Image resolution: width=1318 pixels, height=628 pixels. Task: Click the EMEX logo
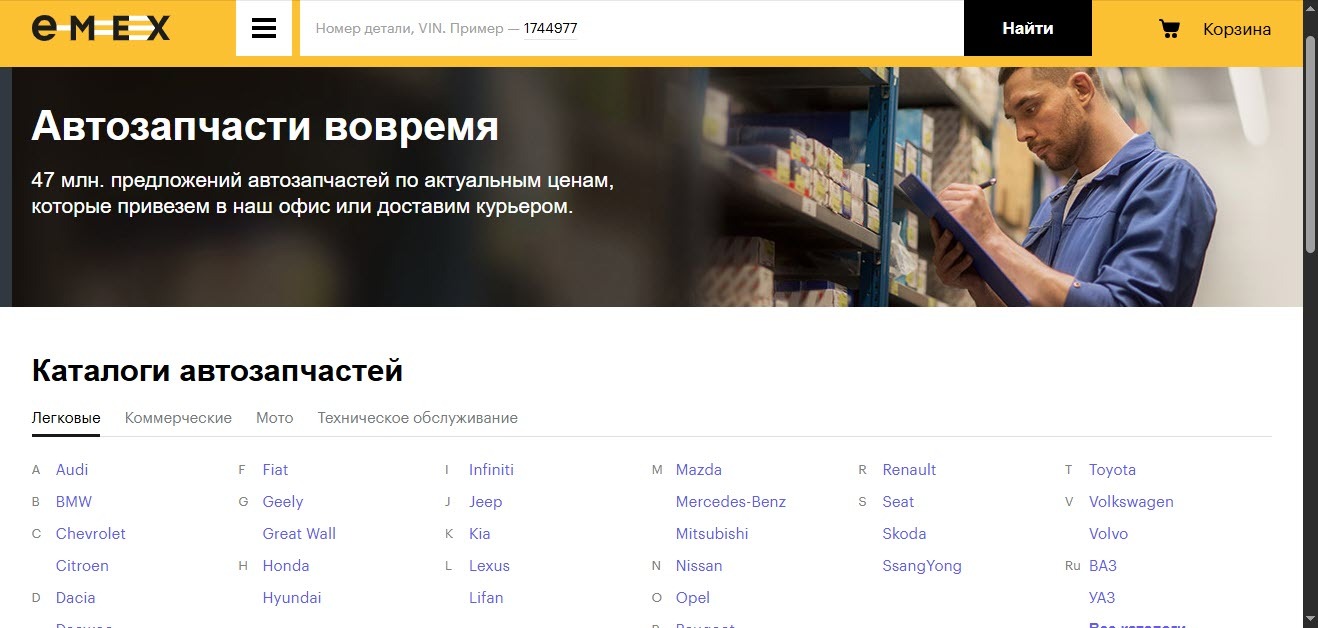coord(100,28)
